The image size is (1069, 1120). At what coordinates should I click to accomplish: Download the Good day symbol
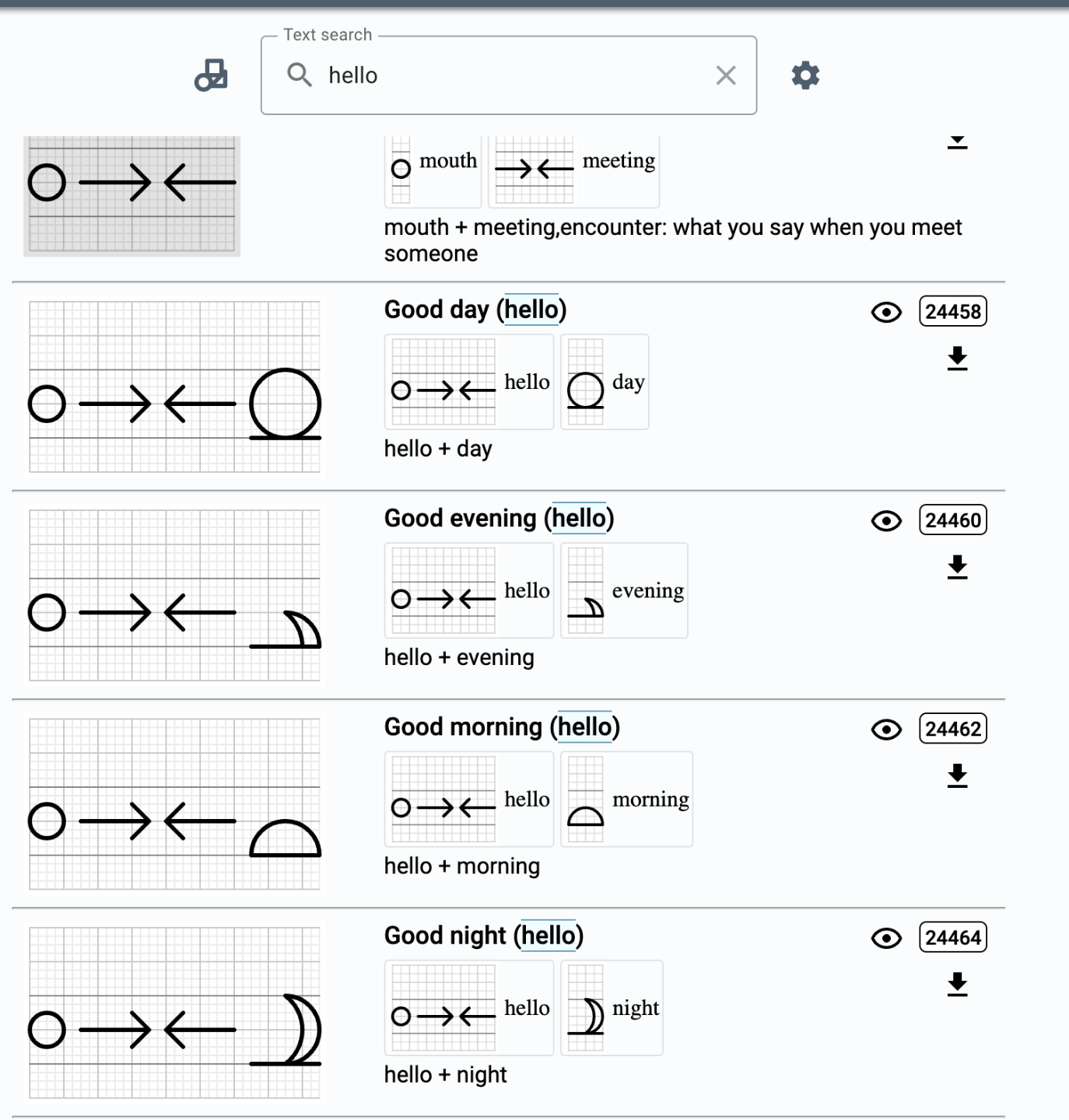(x=957, y=359)
